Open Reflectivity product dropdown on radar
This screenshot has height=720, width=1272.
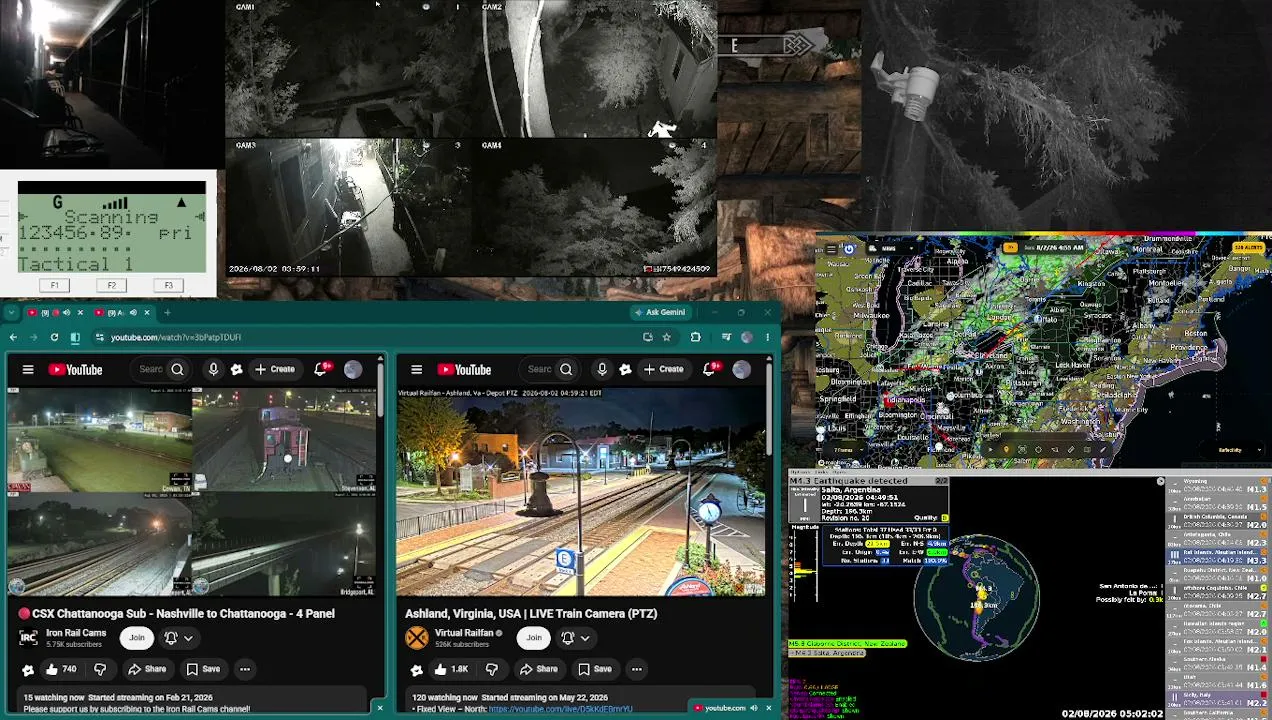(x=1232, y=450)
